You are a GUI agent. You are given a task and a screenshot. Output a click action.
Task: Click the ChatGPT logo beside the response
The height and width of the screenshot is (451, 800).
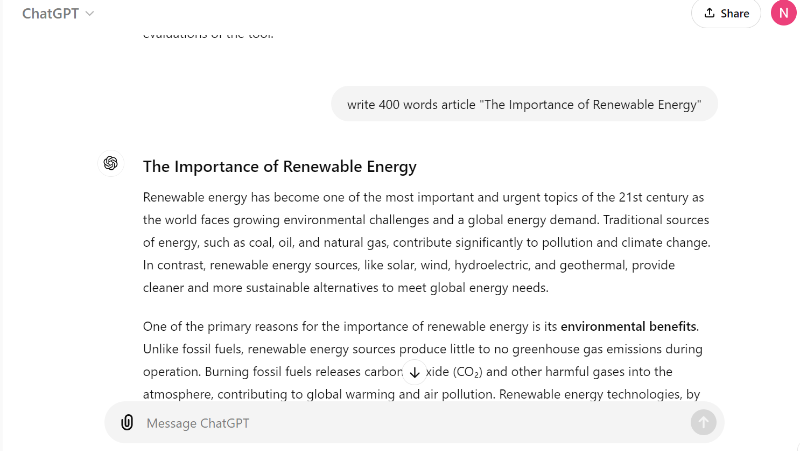click(x=111, y=164)
